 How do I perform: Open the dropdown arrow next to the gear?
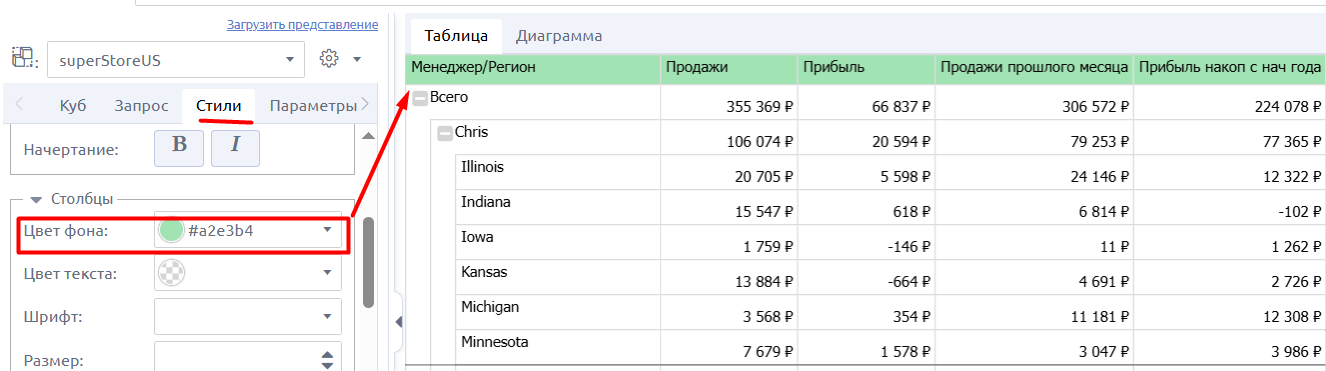click(356, 59)
